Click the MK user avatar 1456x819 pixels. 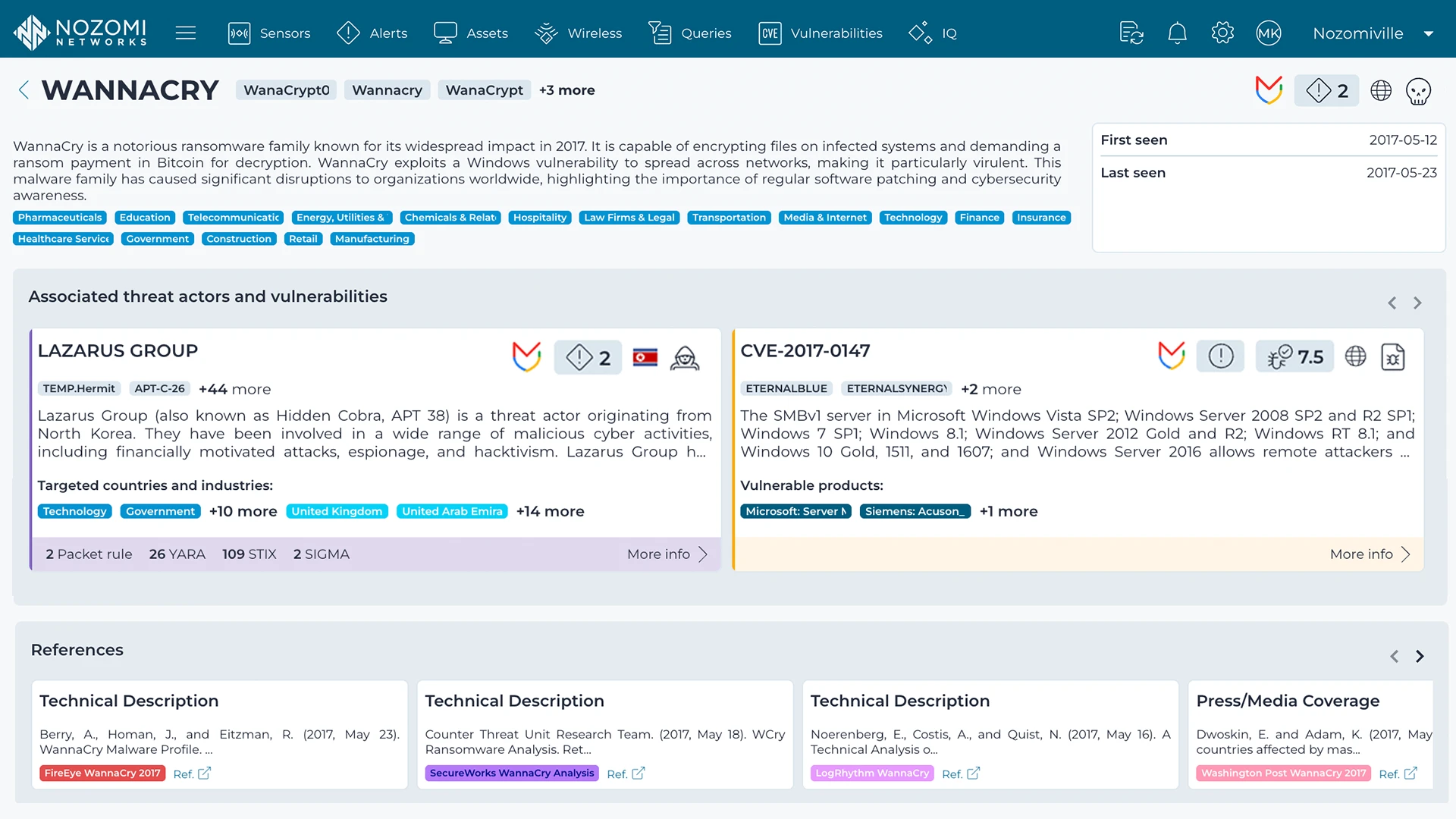[1268, 33]
